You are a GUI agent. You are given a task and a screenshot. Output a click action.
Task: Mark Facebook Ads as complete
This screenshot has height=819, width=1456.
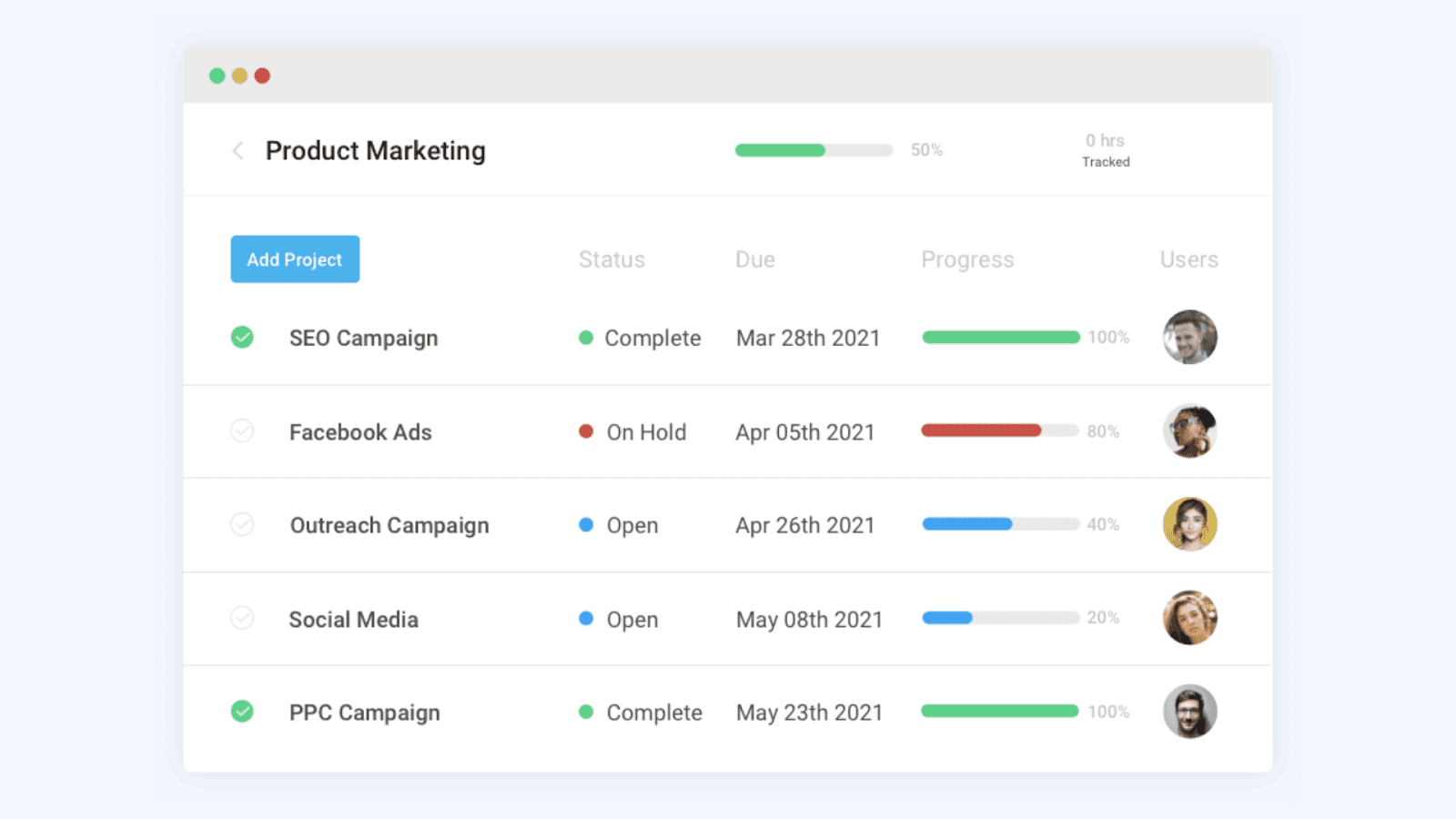point(242,431)
